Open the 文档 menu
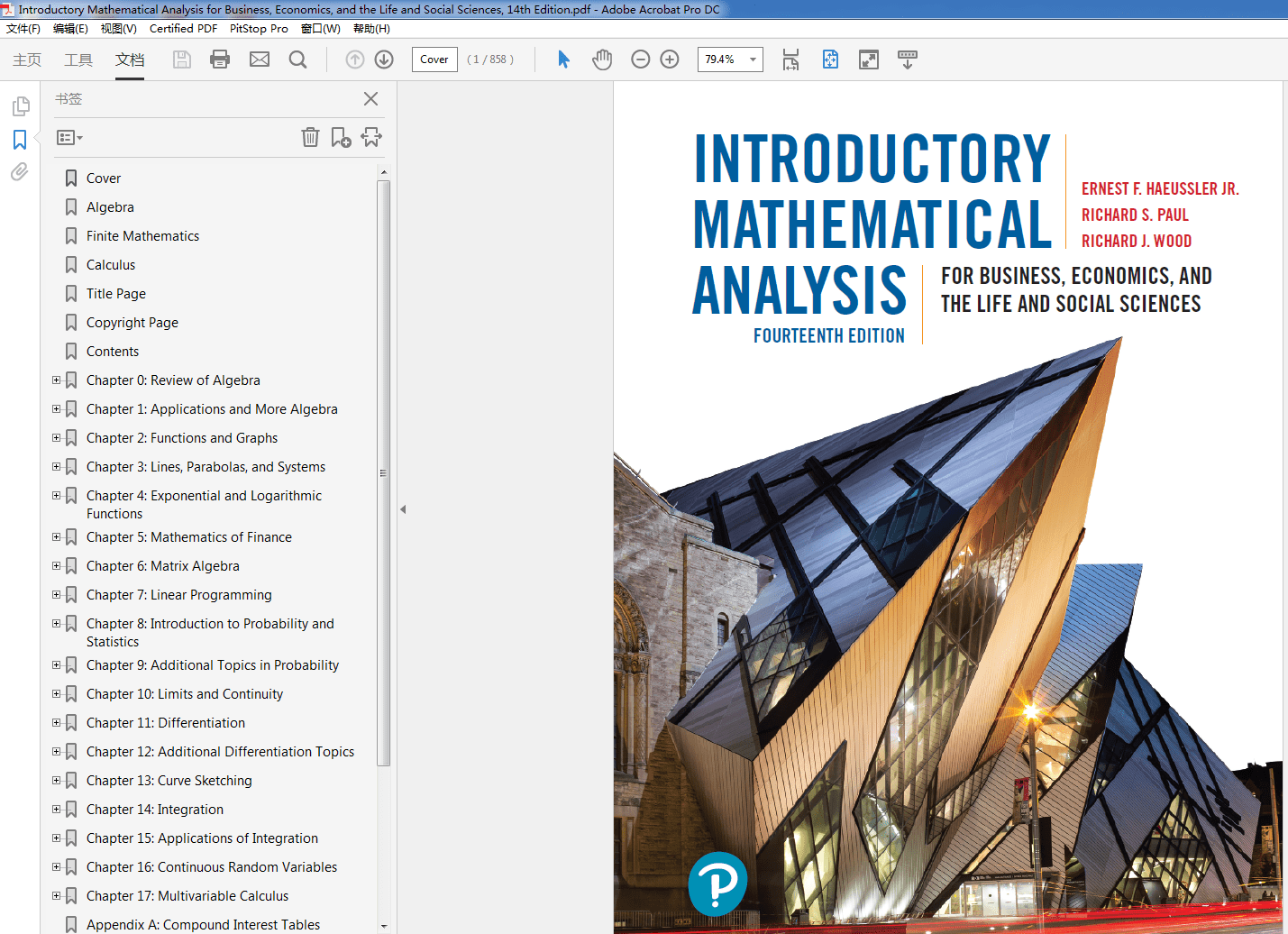The width and height of the screenshot is (1288, 934). 129,60
